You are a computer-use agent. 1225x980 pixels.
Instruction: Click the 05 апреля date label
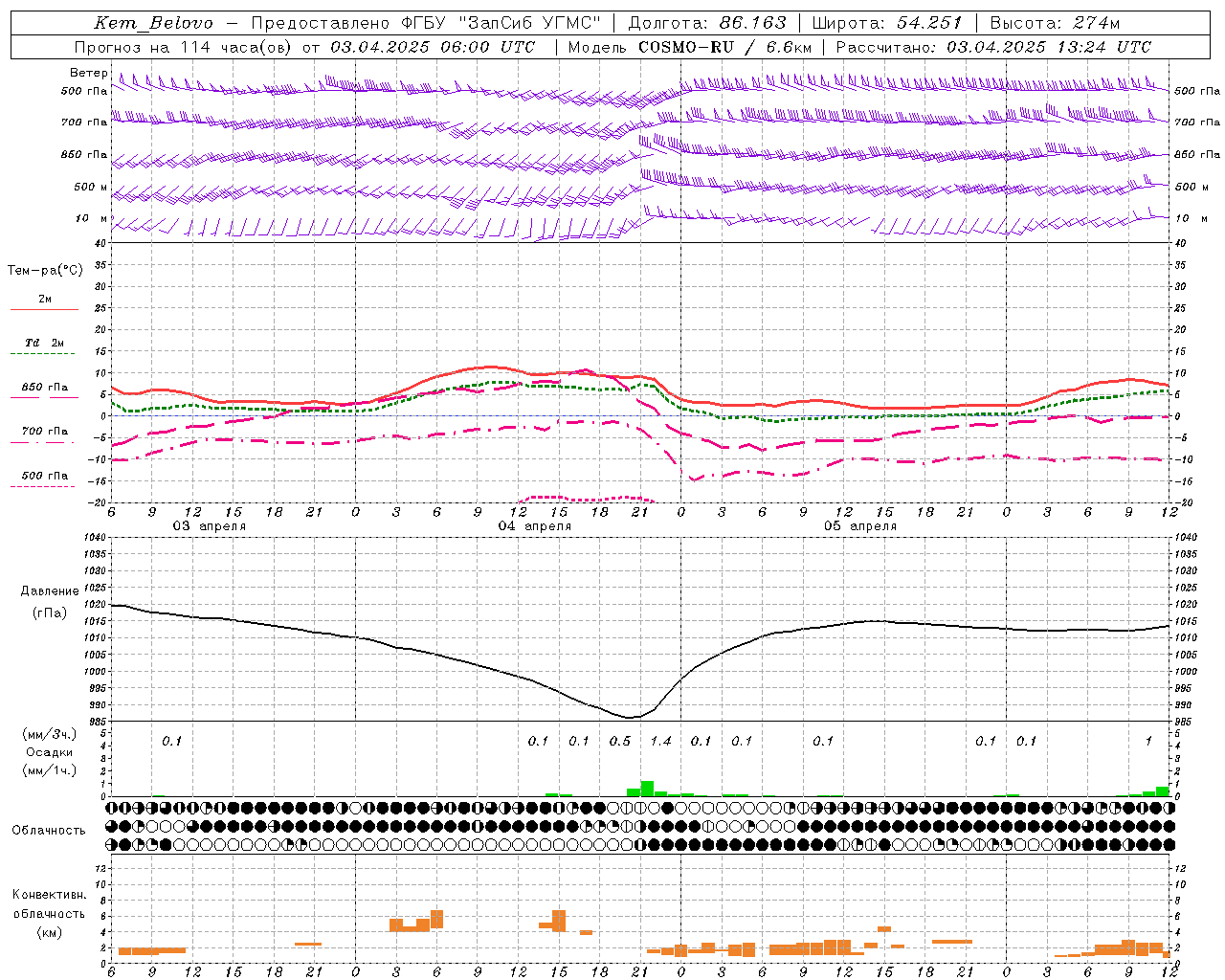click(860, 526)
